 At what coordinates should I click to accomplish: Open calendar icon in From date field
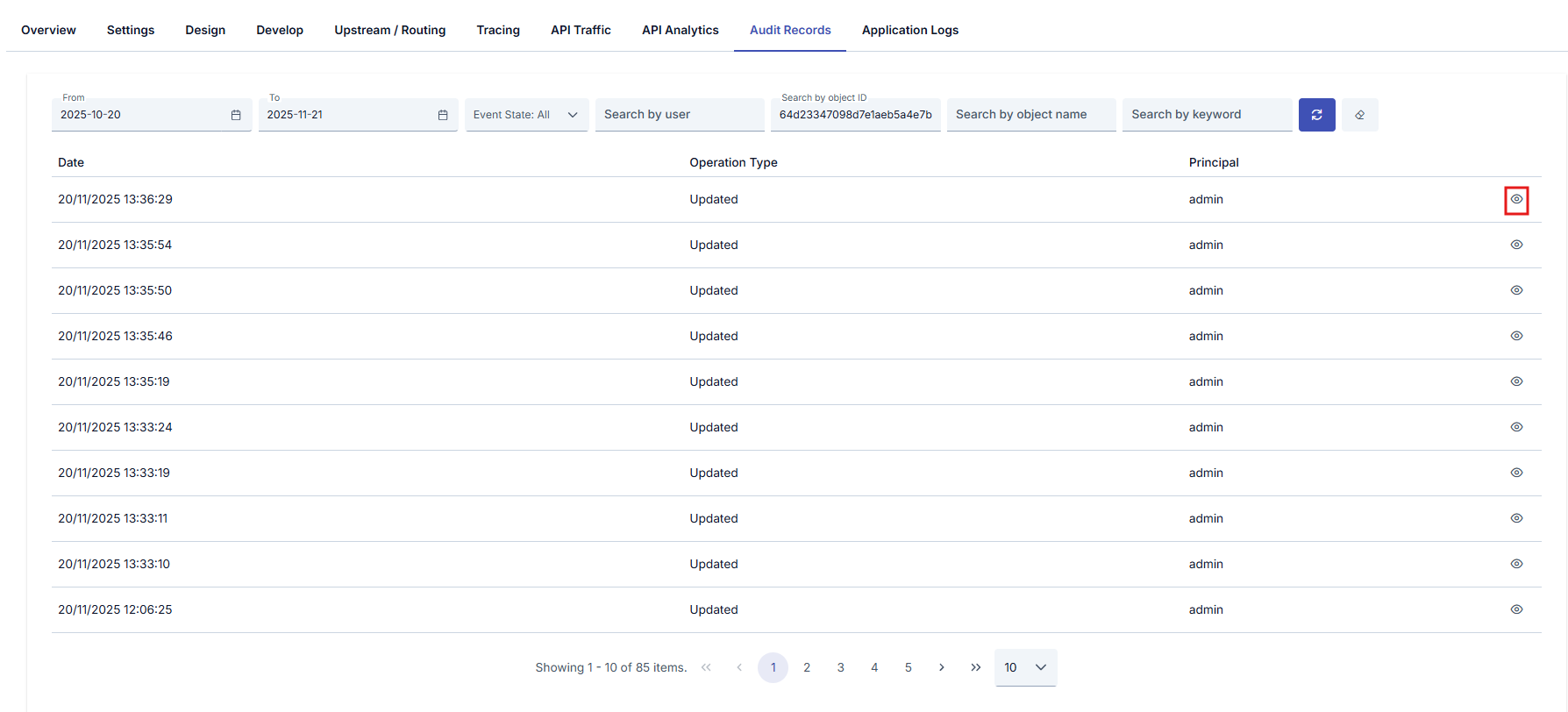tap(236, 115)
